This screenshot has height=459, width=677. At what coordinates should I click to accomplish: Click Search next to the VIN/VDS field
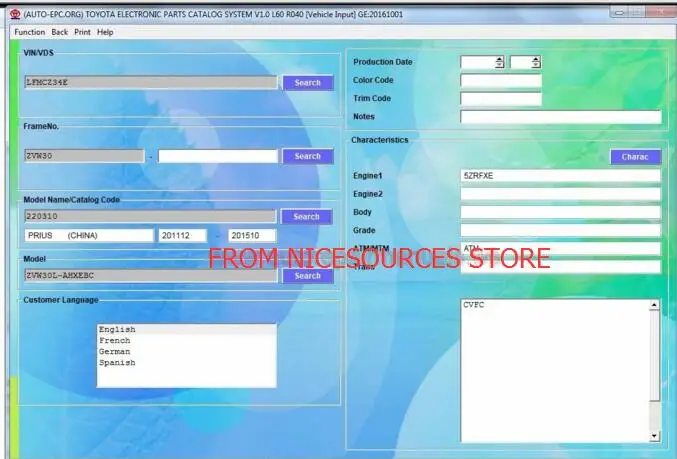click(308, 82)
